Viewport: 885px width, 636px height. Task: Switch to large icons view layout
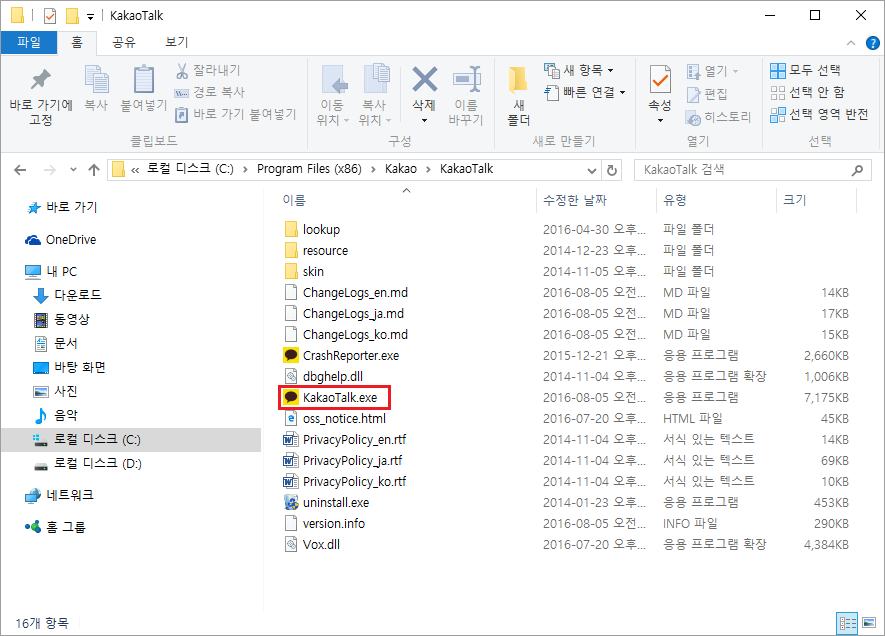click(x=869, y=623)
